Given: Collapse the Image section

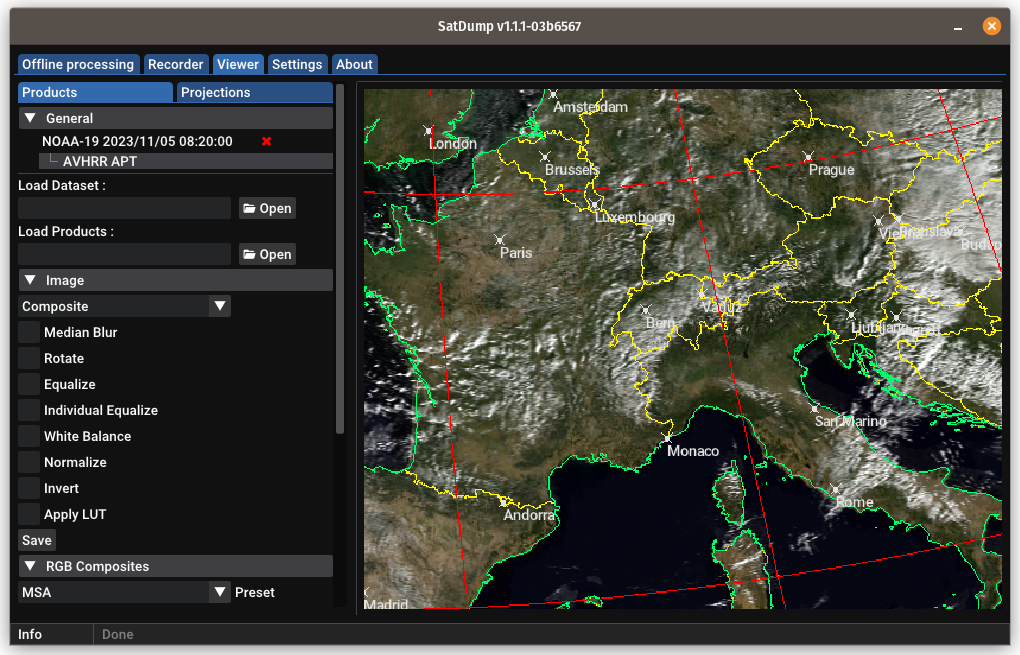Looking at the screenshot, I should tap(30, 280).
